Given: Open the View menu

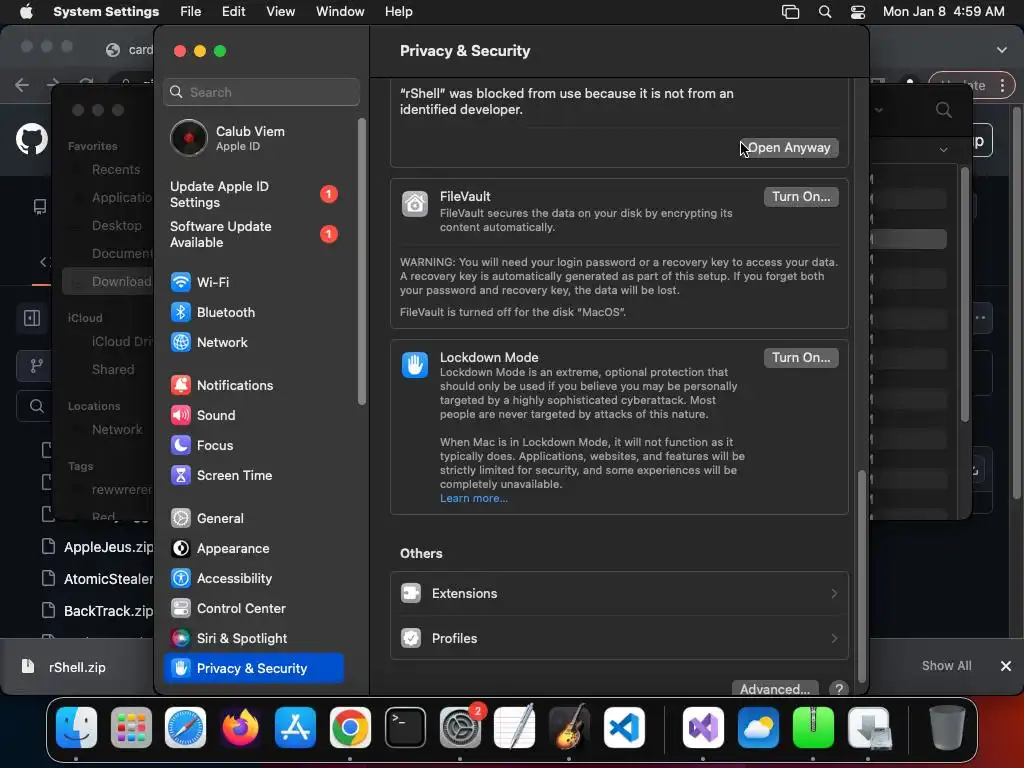Looking at the screenshot, I should (280, 12).
